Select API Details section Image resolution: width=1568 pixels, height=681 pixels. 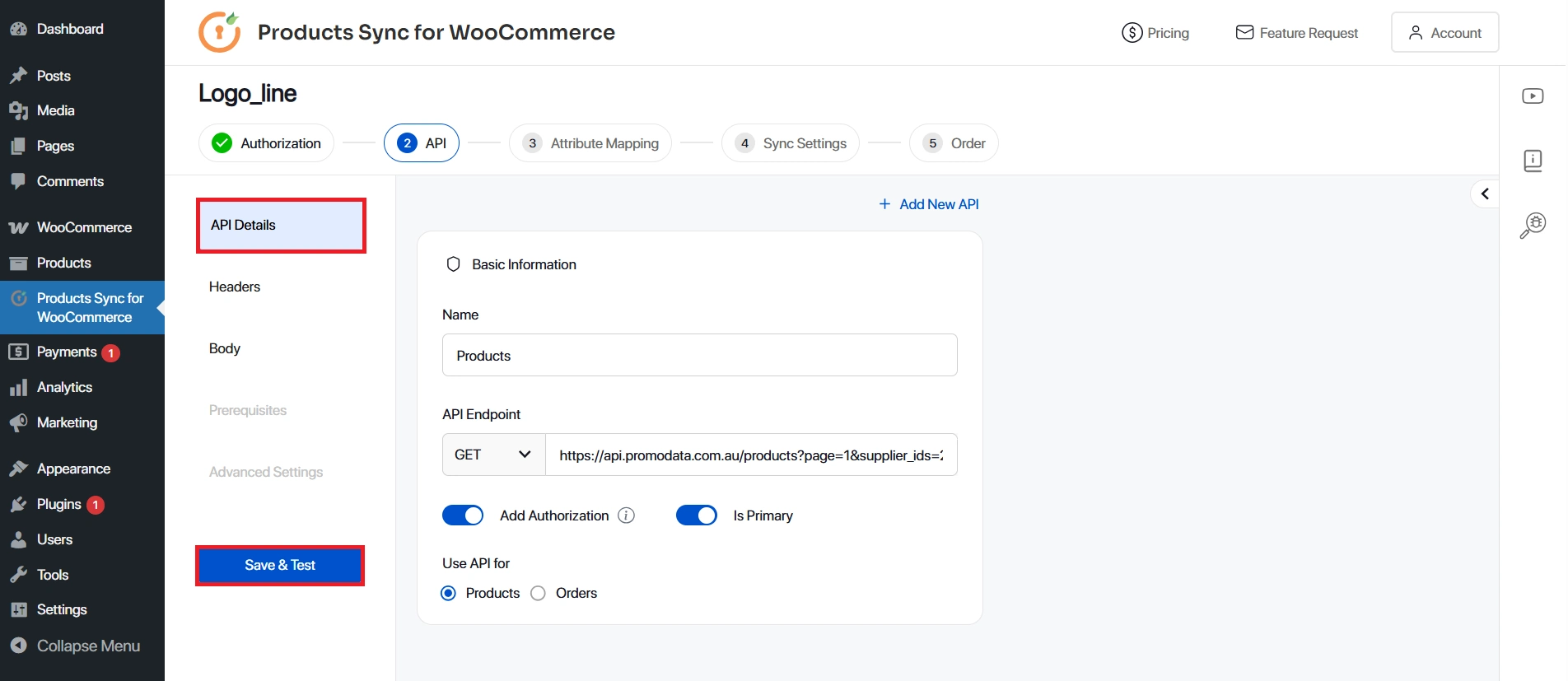pos(281,226)
